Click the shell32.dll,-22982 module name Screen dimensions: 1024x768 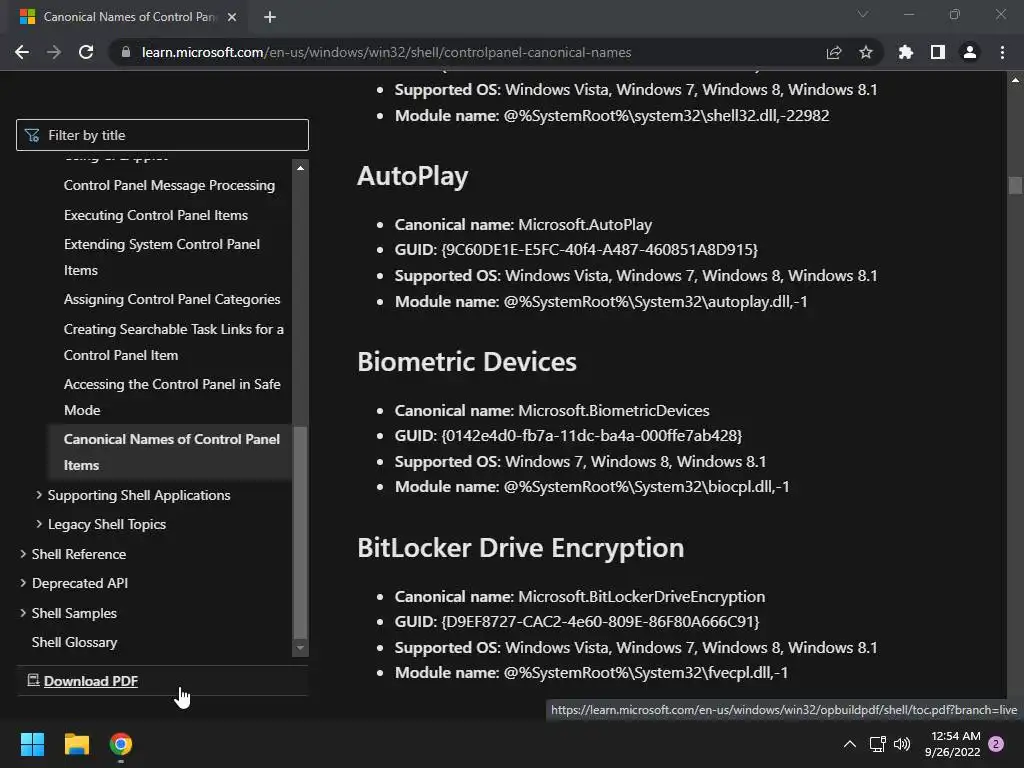pos(666,116)
